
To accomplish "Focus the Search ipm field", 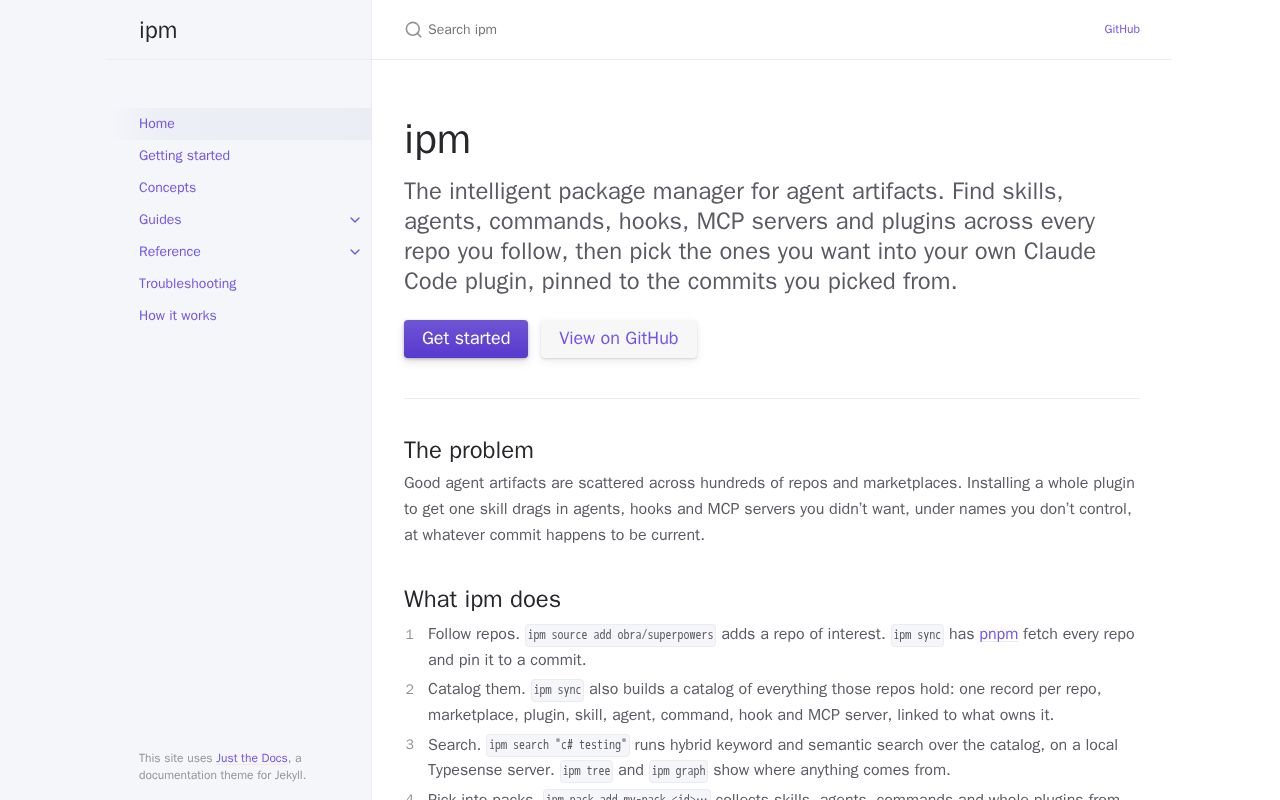I will click(x=740, y=30).
